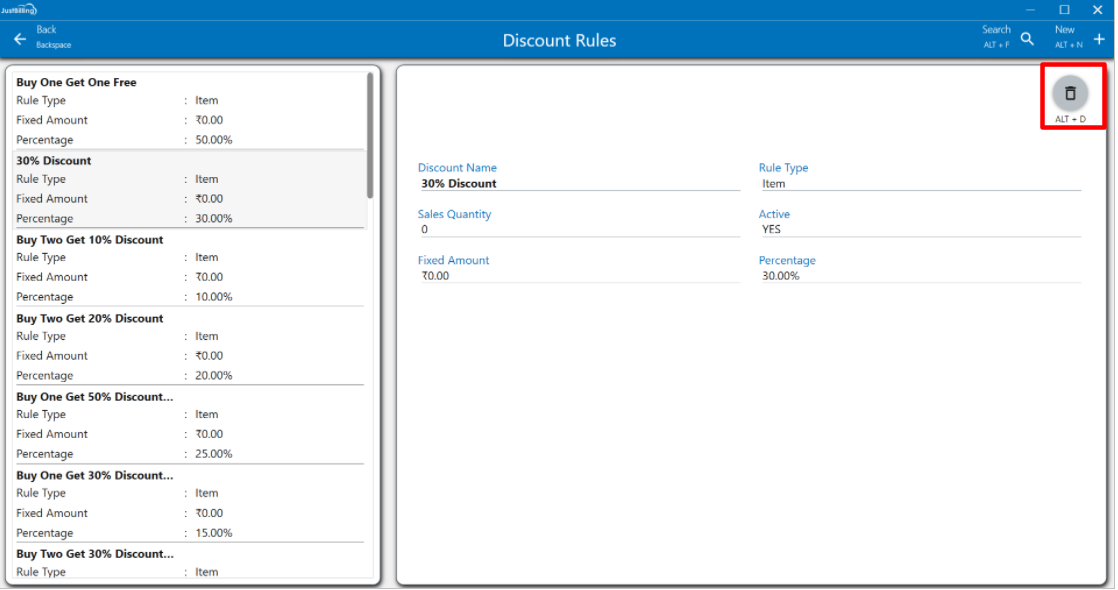The height and width of the screenshot is (590, 1118).
Task: Select Buy One Get 50% Discount rule
Action: pos(94,397)
